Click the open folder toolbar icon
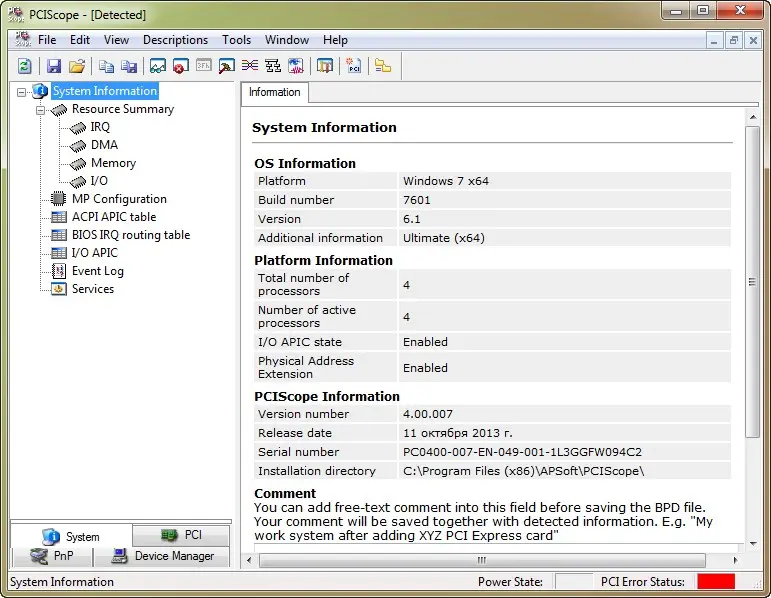This screenshot has width=771, height=598. [77, 66]
